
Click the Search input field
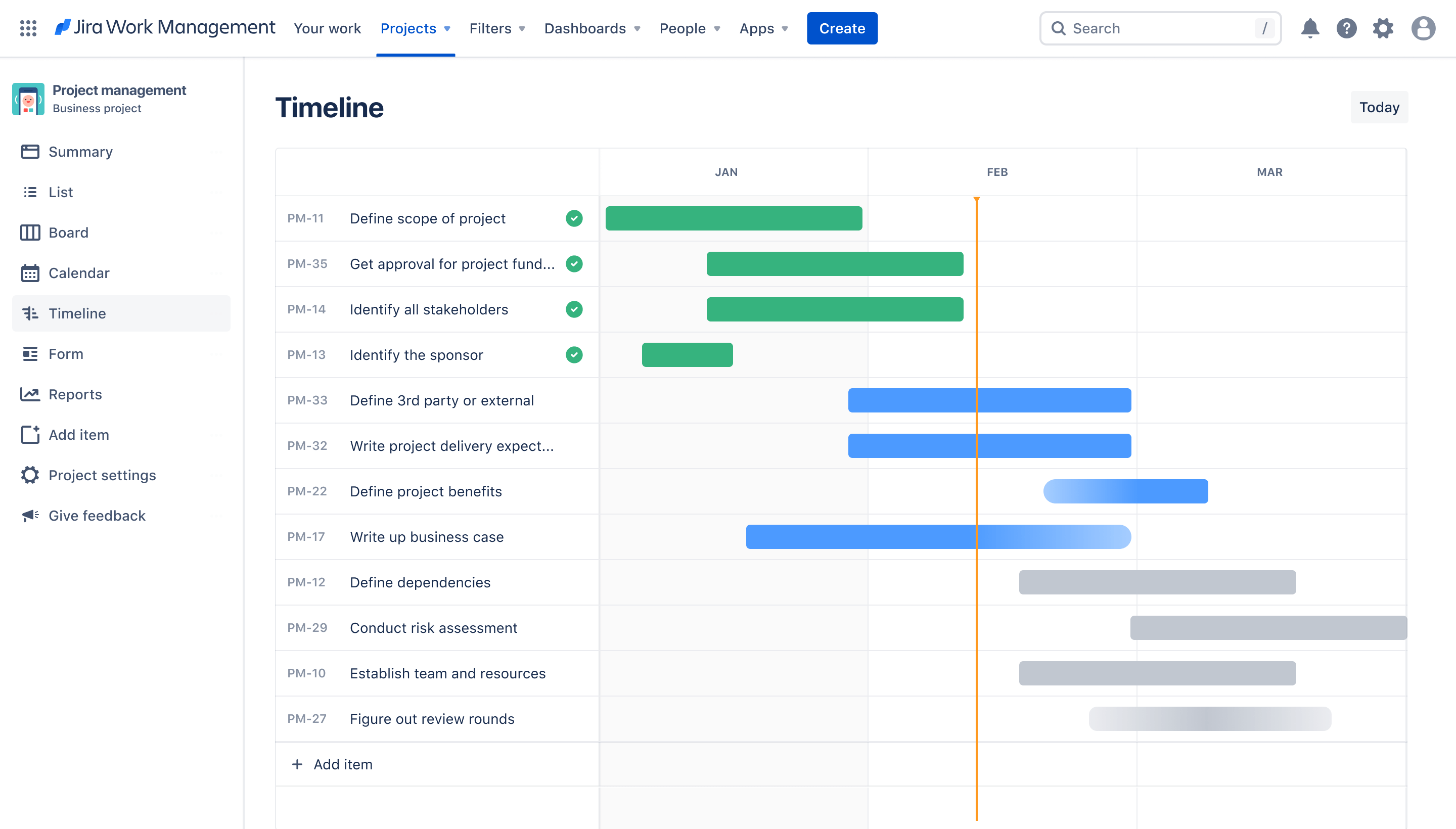point(1163,28)
